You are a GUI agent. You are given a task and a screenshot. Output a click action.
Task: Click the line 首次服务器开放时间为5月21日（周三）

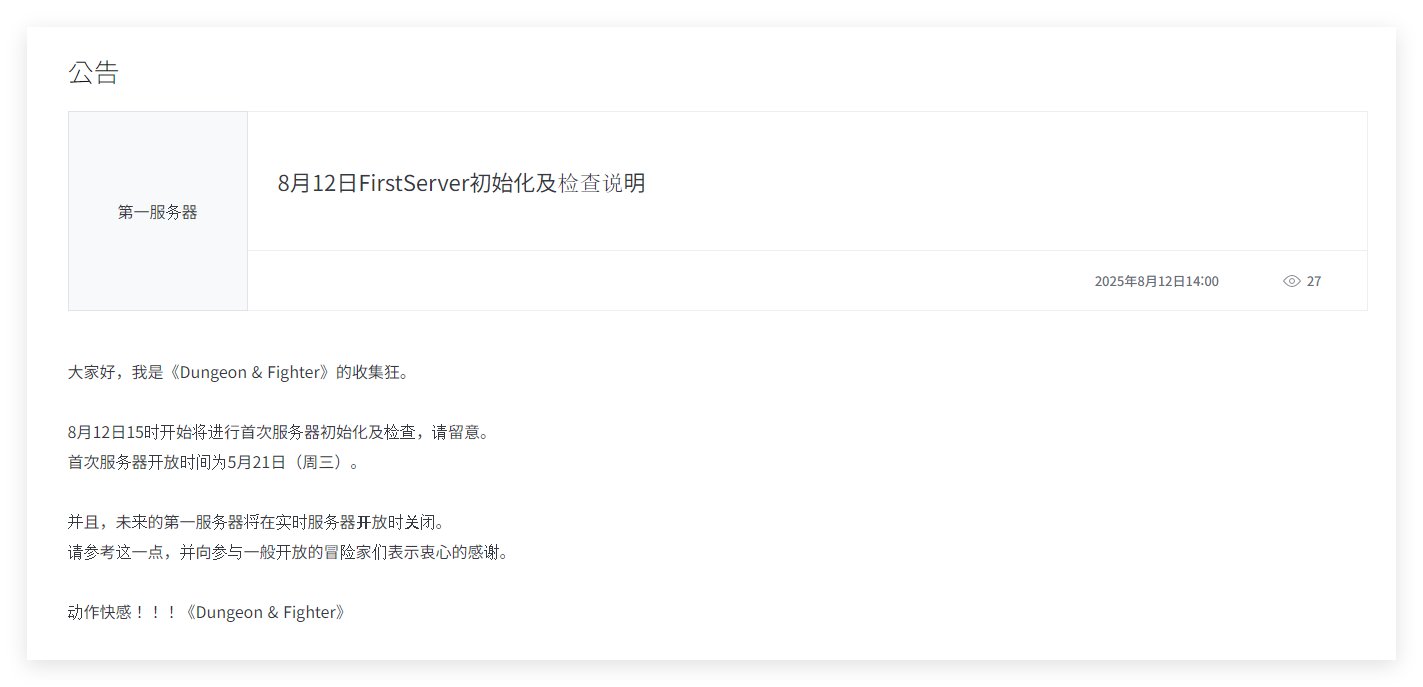click(x=213, y=462)
